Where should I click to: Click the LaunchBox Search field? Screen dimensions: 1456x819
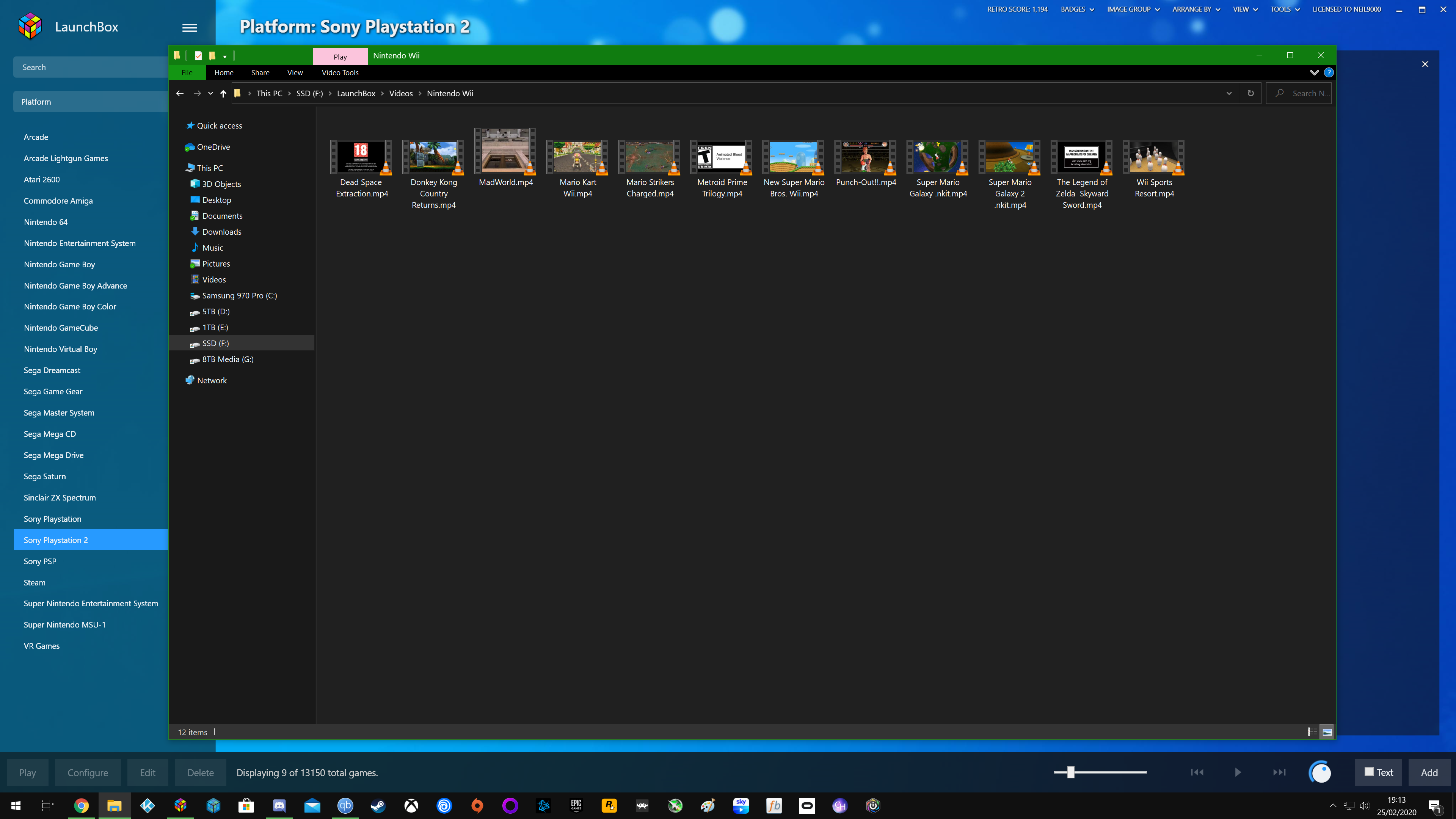(x=91, y=67)
